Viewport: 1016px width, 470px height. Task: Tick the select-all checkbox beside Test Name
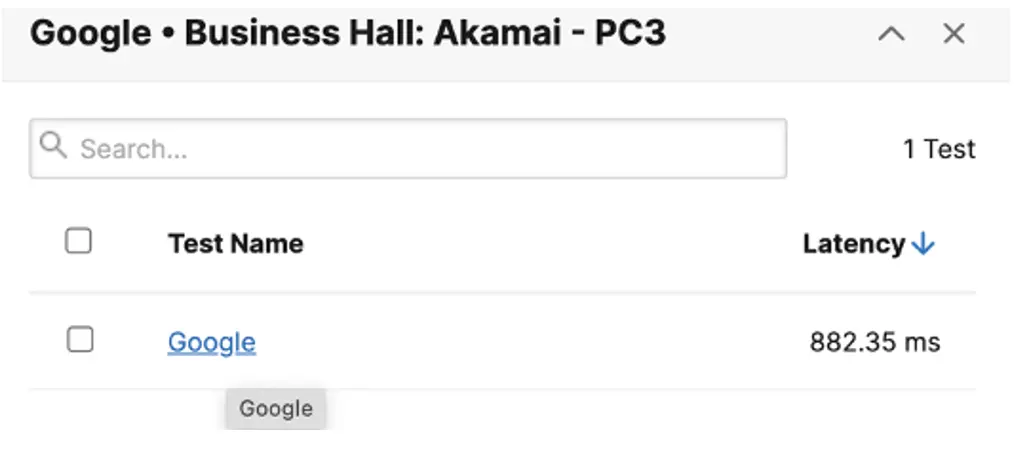[x=79, y=242]
